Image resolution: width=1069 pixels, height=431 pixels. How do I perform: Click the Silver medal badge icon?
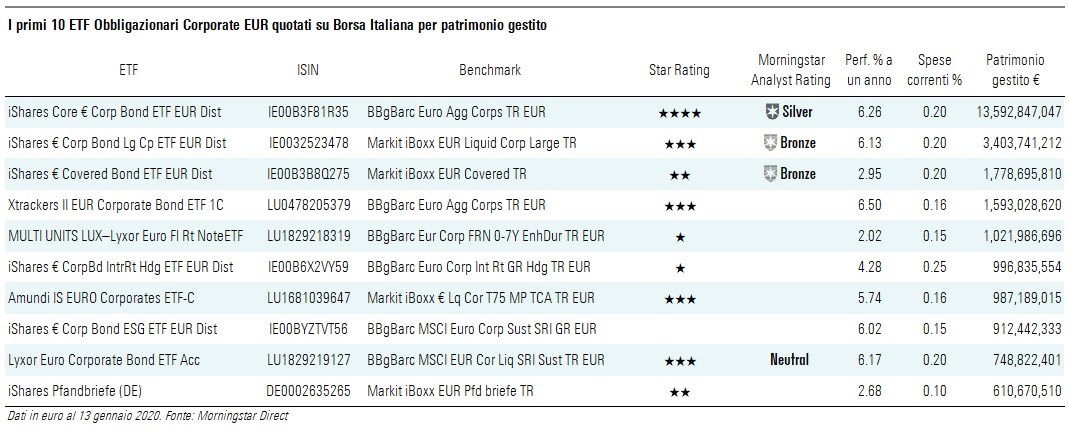point(769,112)
